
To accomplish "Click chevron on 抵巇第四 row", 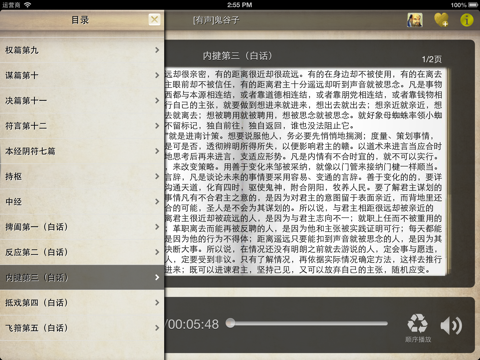I will [157, 303].
